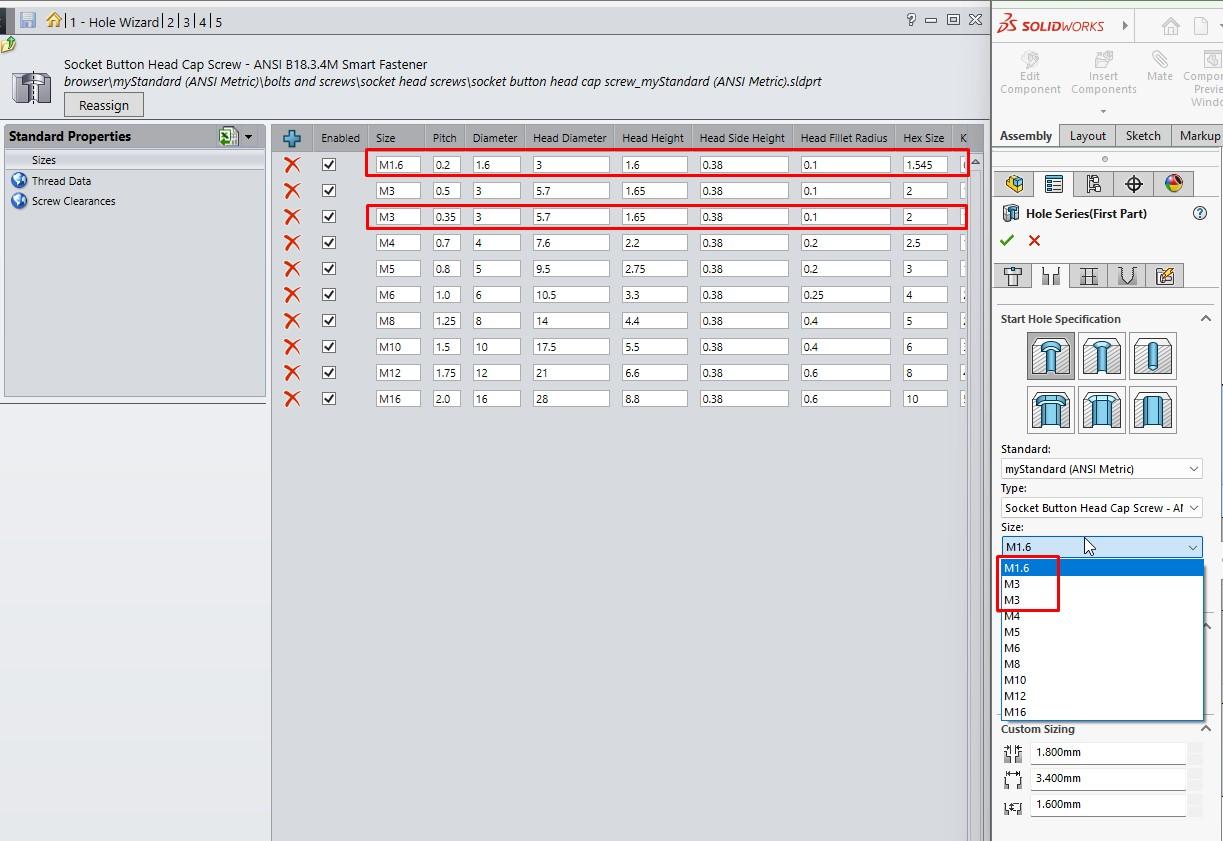The width and height of the screenshot is (1223, 841).
Task: Click the SolidWorks logo
Action: [x=1050, y=24]
